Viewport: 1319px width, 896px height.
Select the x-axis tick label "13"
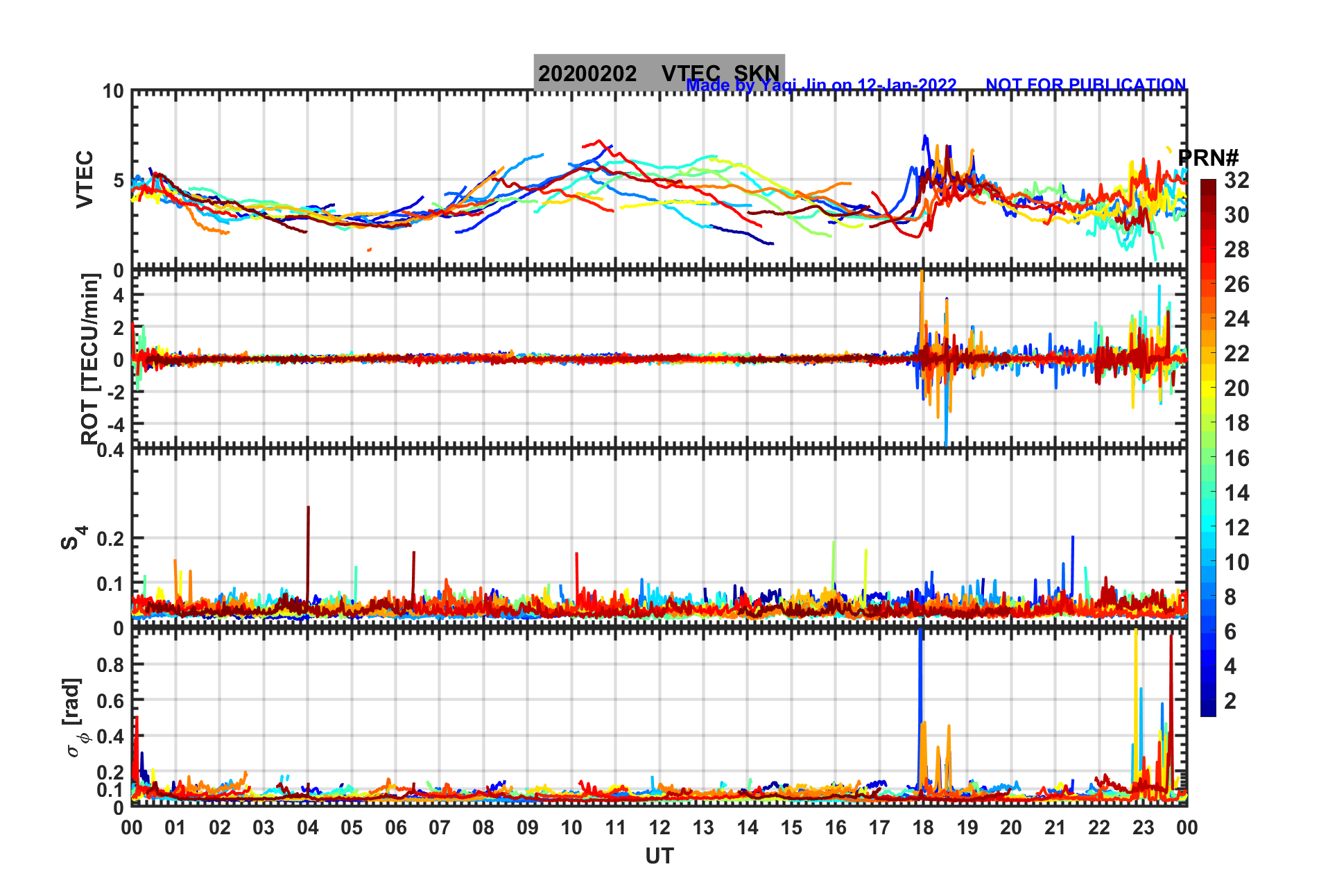(703, 827)
